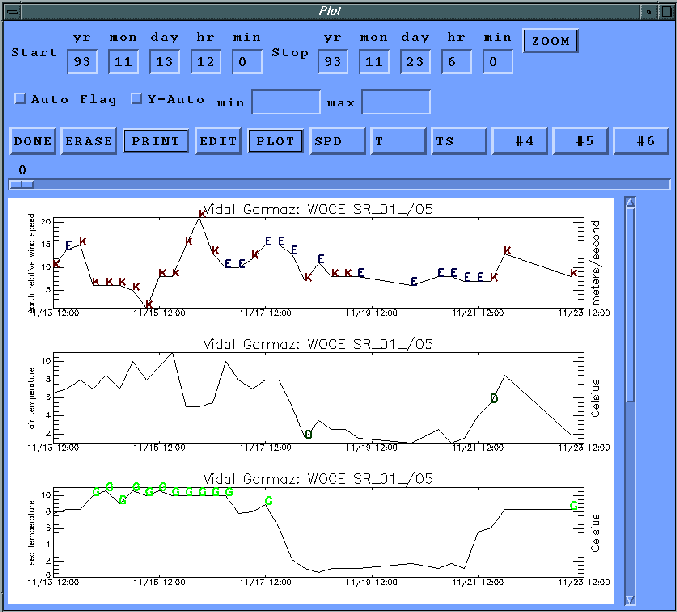677x612 pixels.
Task: Click the #4 plot slot button
Action: pyautogui.click(x=522, y=141)
